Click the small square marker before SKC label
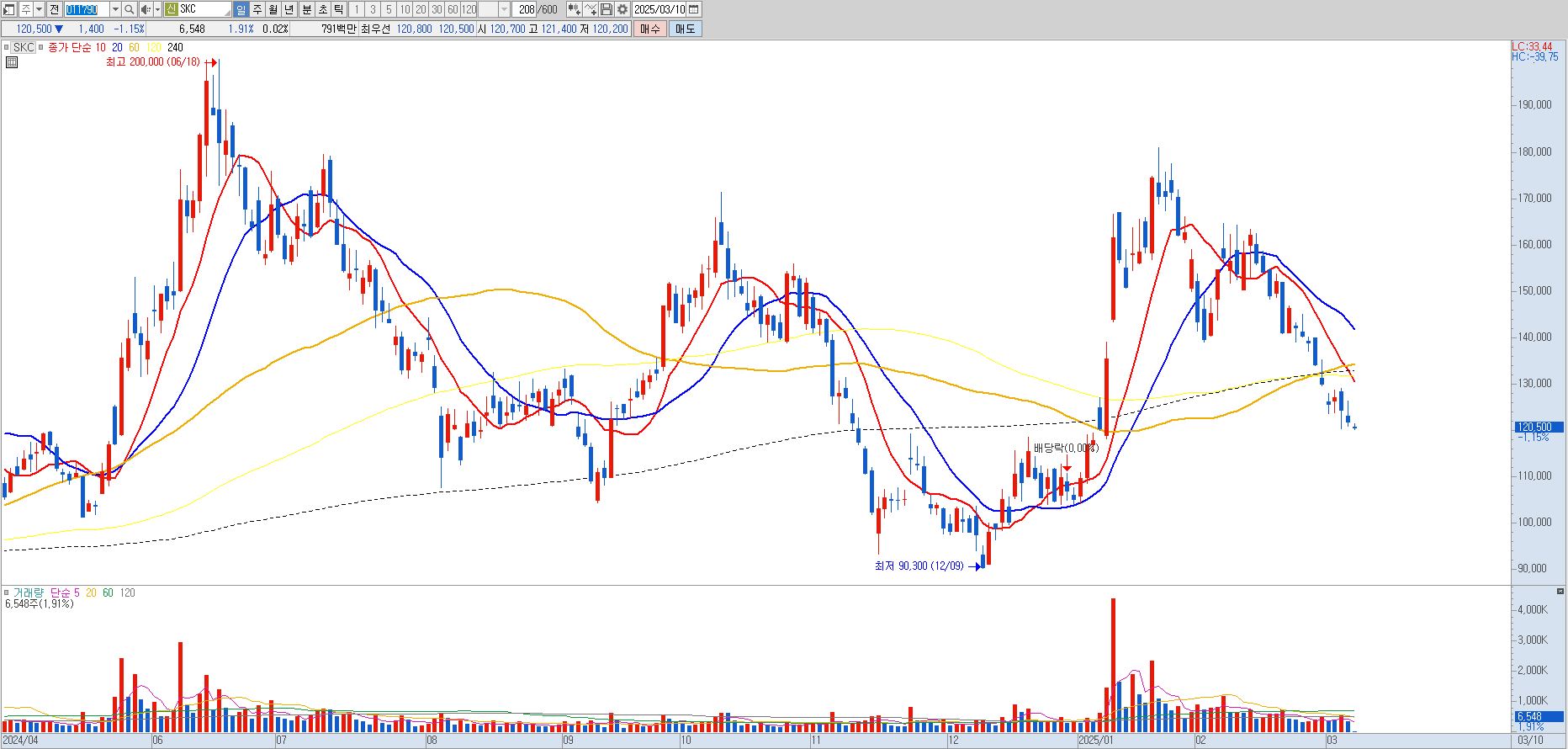 (x=7, y=48)
